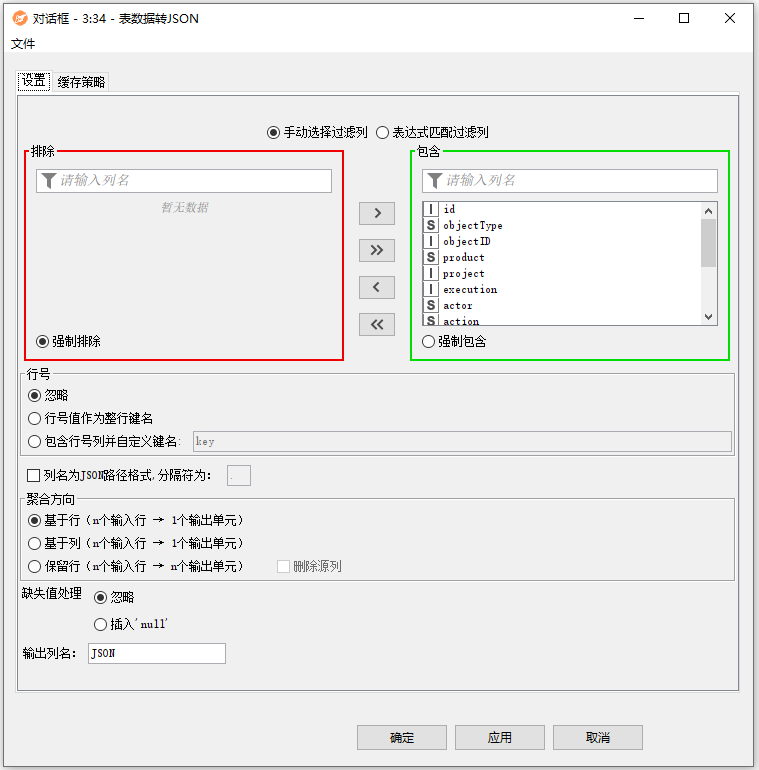
Task: Click the column list scrollbar thumb
Action: (708, 243)
